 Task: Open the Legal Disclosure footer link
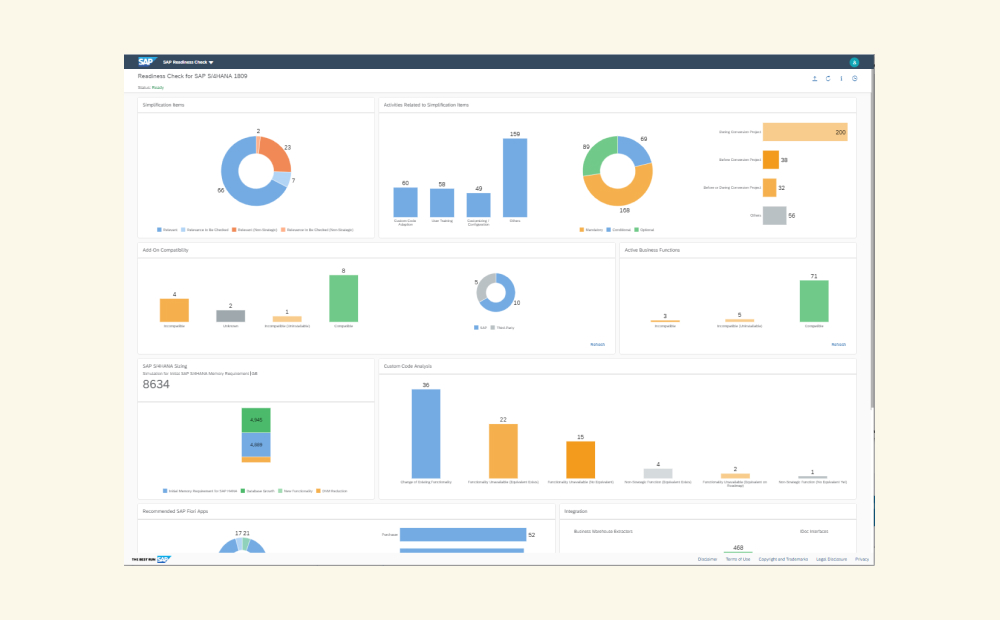tap(832, 559)
